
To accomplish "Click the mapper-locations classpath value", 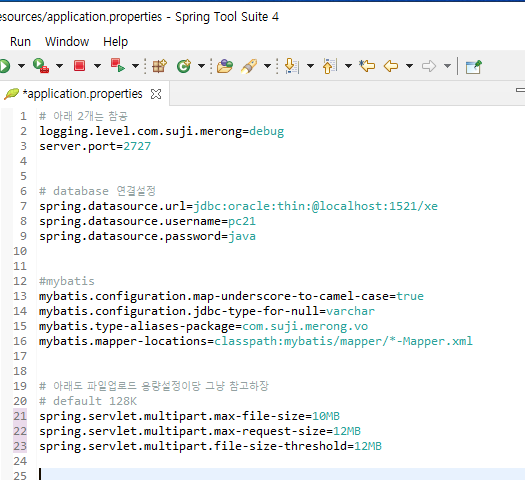I will pyautogui.click(x=344, y=341).
